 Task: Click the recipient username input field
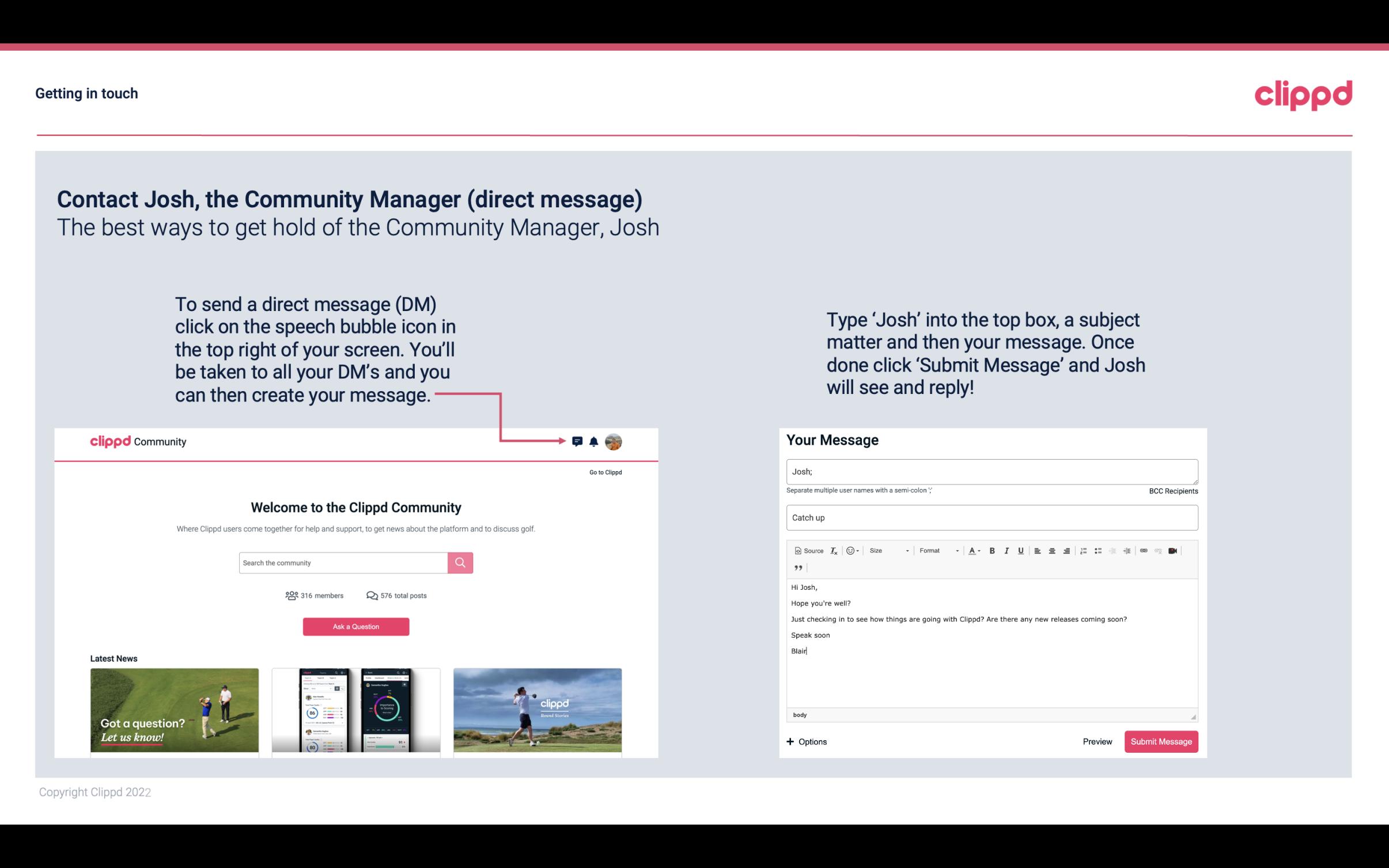pos(992,471)
